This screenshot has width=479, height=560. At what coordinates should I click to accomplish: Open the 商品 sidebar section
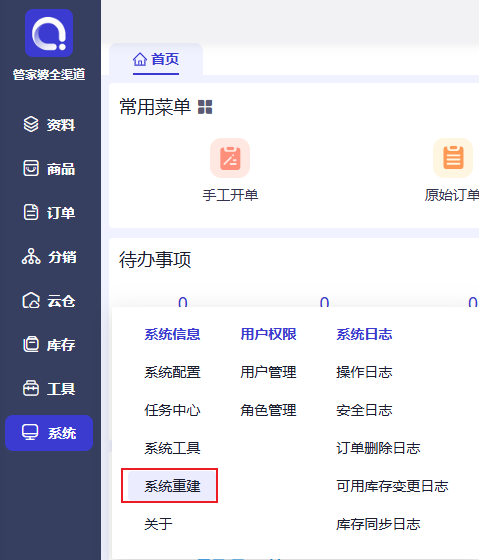pyautogui.click(x=49, y=169)
